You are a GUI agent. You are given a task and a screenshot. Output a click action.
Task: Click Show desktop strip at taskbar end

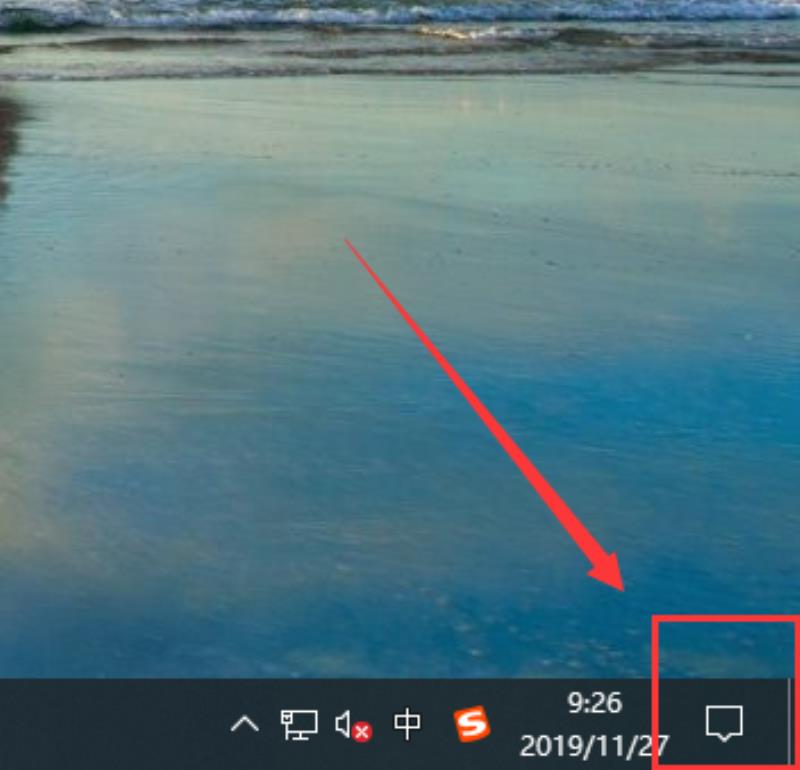795,724
